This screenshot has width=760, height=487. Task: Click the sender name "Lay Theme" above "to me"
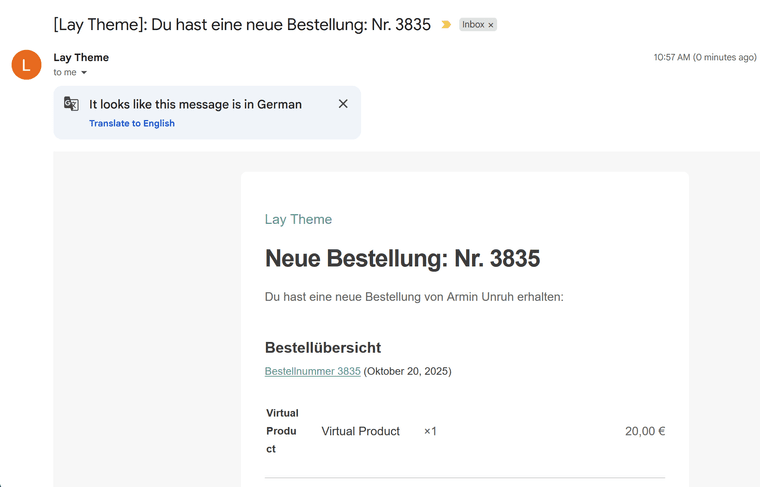pyautogui.click(x=81, y=58)
